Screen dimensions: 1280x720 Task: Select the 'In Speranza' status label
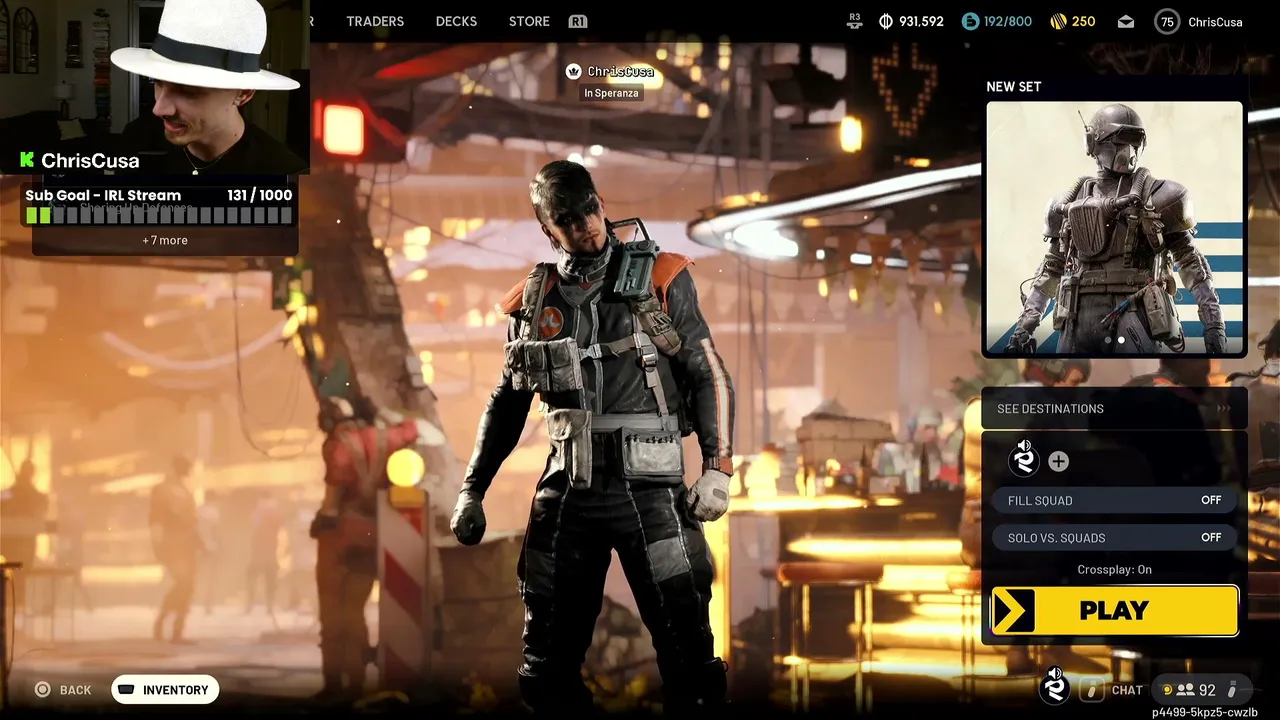tap(611, 93)
